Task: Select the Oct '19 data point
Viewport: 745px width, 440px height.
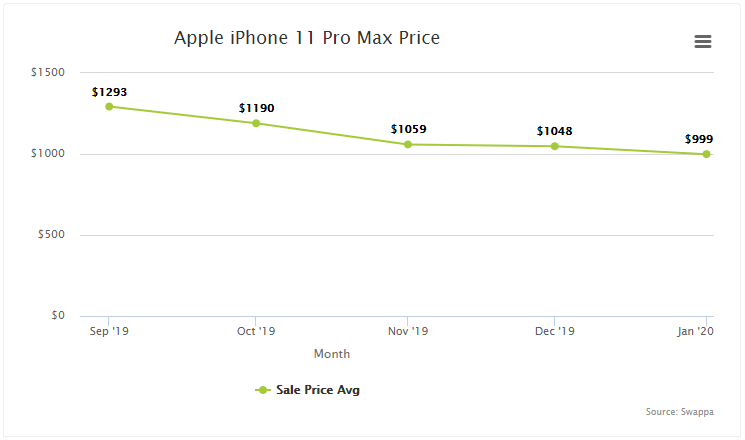Action: [x=256, y=124]
